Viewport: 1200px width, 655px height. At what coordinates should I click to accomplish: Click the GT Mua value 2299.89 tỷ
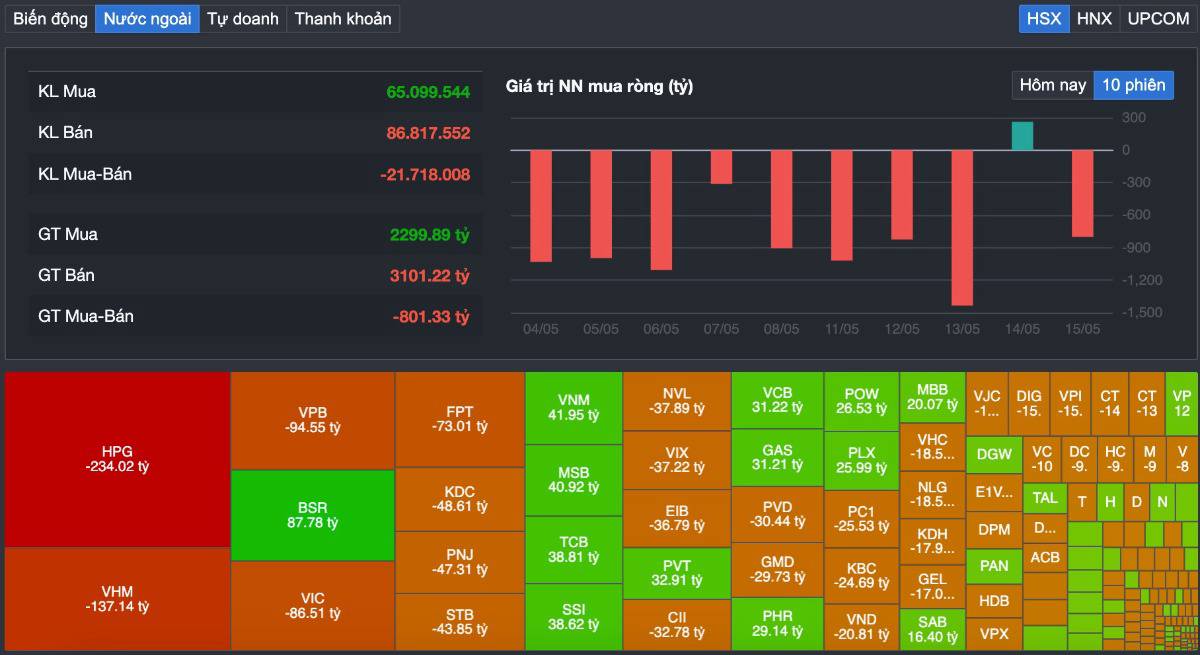(429, 234)
